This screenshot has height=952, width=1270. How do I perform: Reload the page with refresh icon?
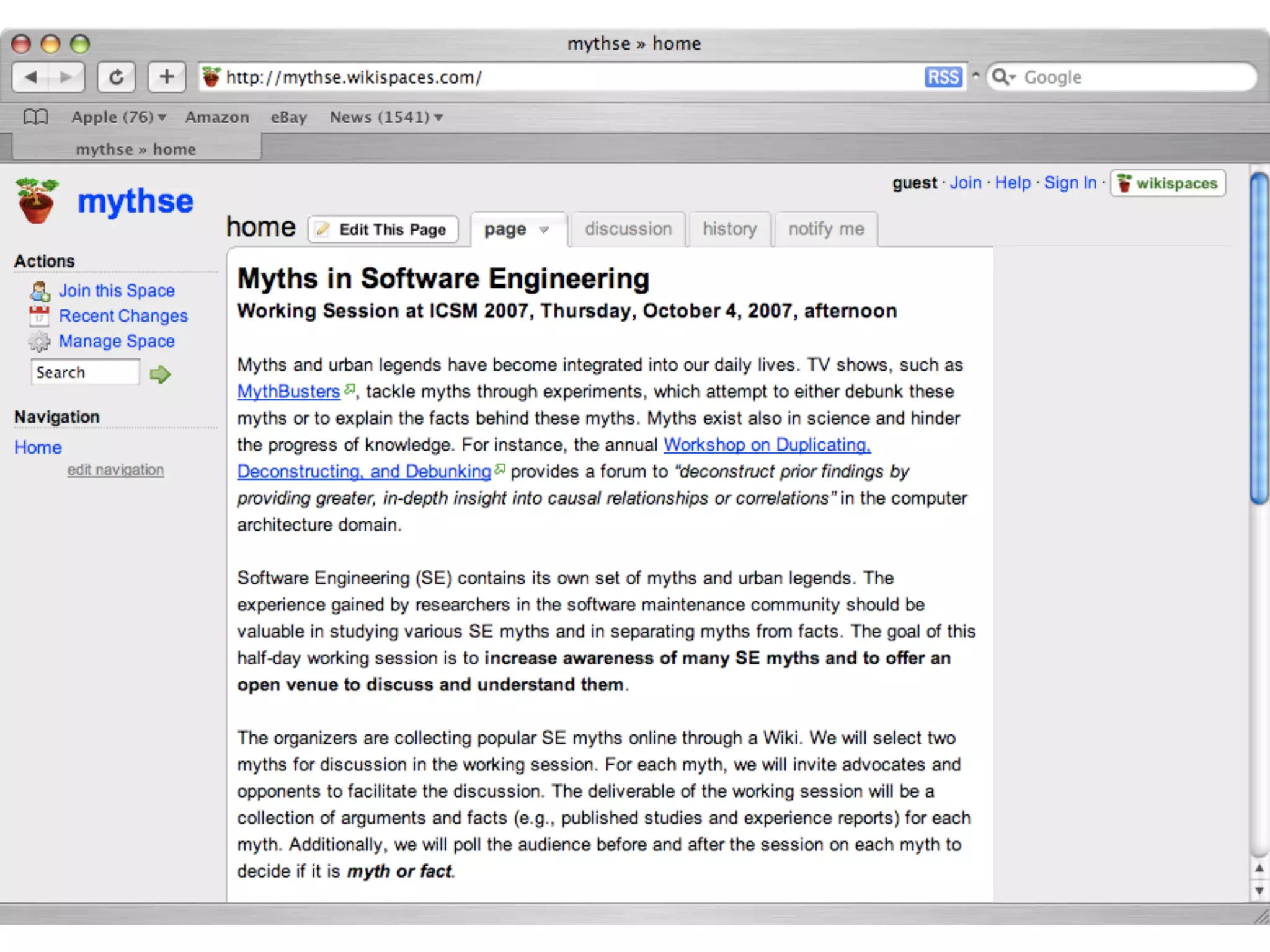click(x=117, y=77)
